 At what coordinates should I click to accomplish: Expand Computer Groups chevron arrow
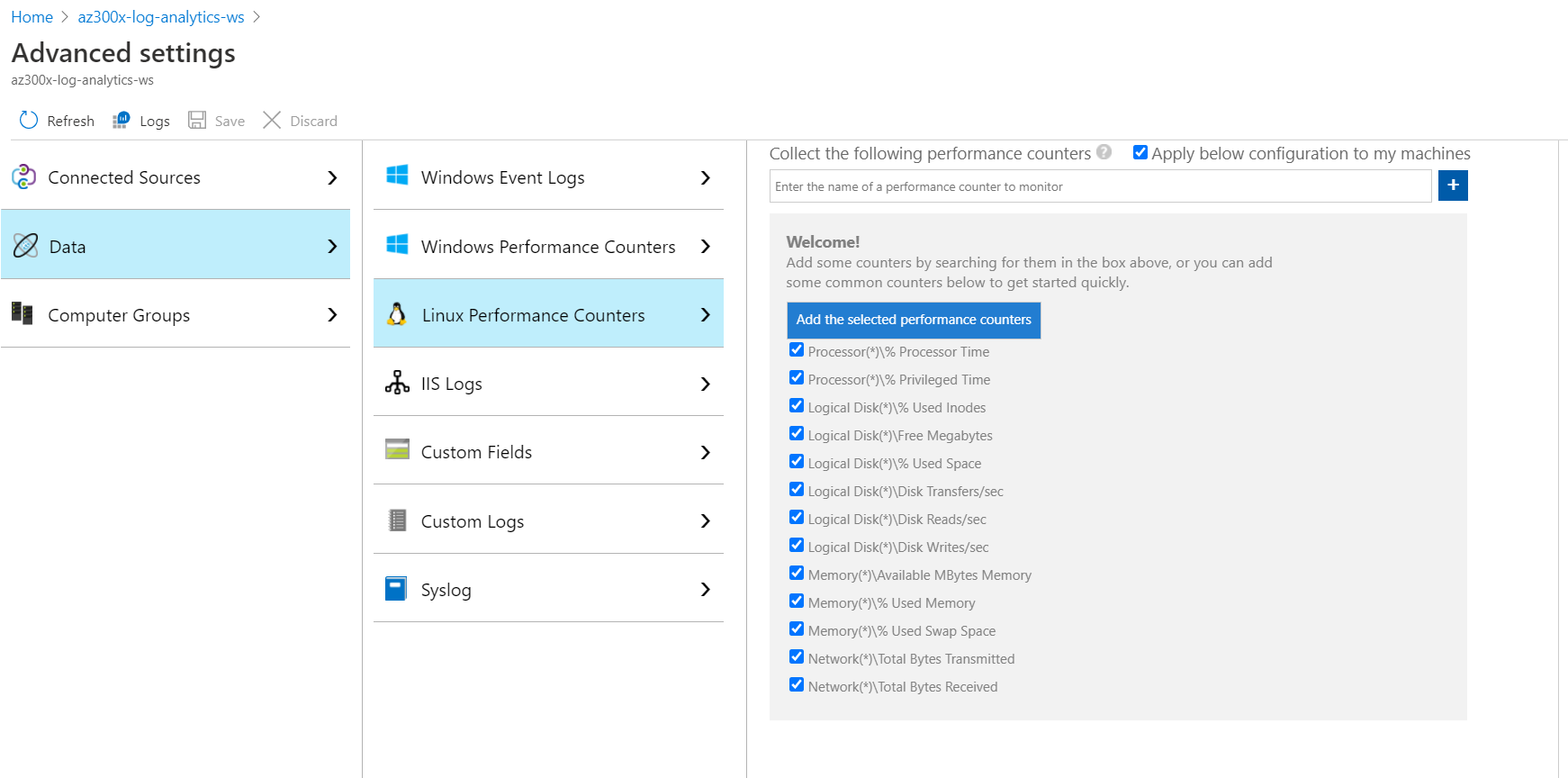(x=332, y=314)
